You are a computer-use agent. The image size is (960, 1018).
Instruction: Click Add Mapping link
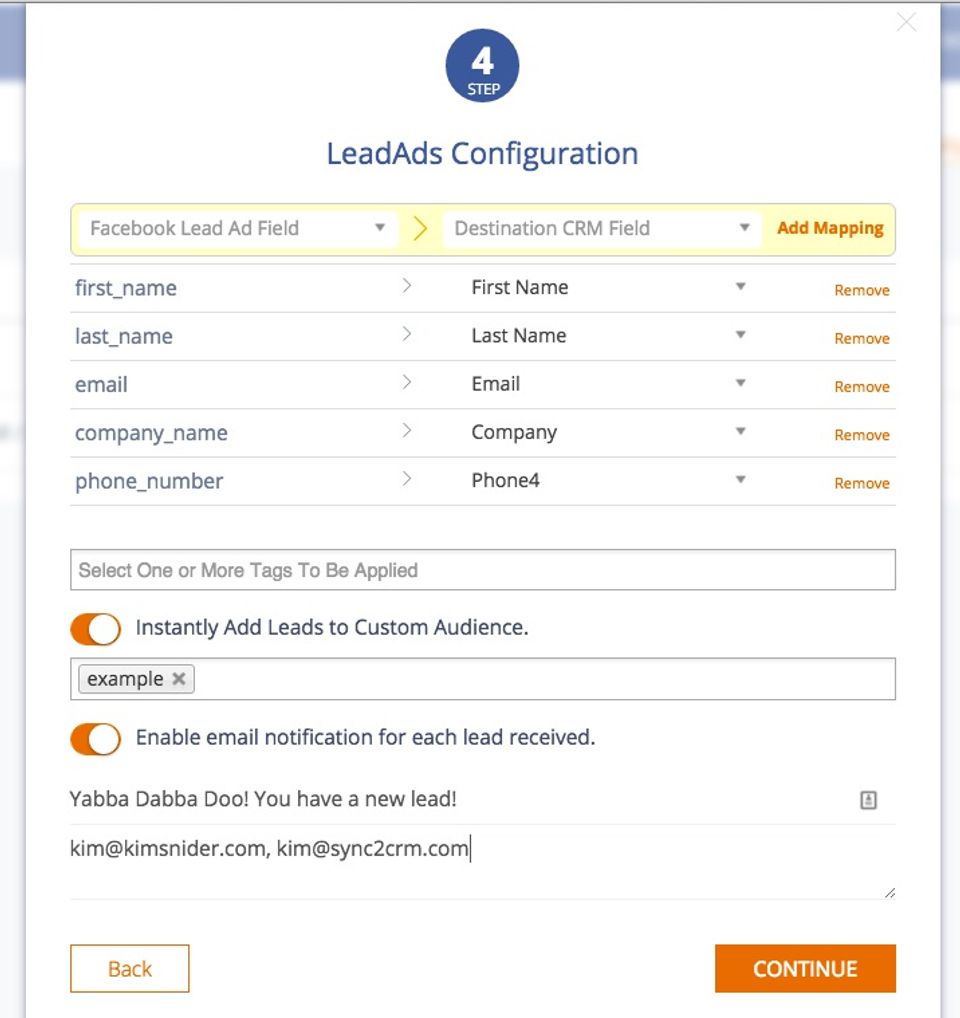[x=830, y=228]
